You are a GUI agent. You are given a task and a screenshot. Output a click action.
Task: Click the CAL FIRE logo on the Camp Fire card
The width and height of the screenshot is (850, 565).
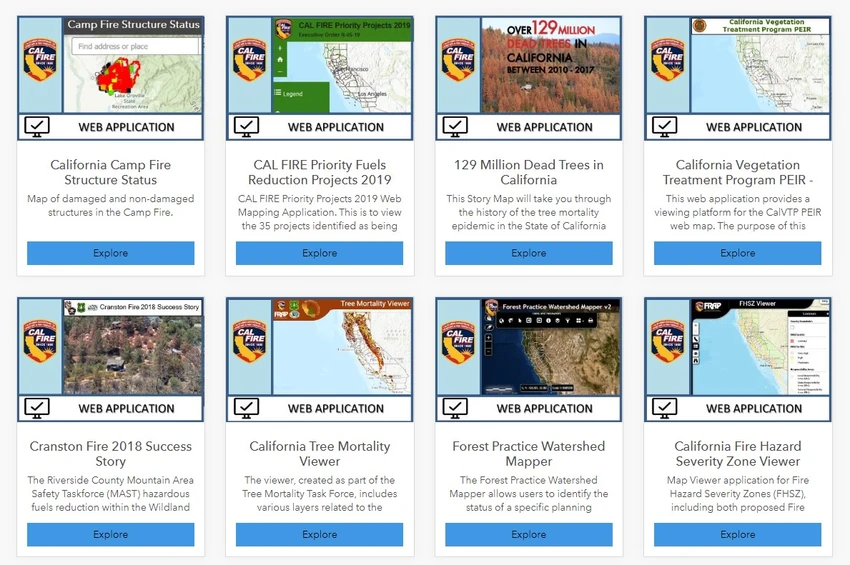pyautogui.click(x=40, y=59)
